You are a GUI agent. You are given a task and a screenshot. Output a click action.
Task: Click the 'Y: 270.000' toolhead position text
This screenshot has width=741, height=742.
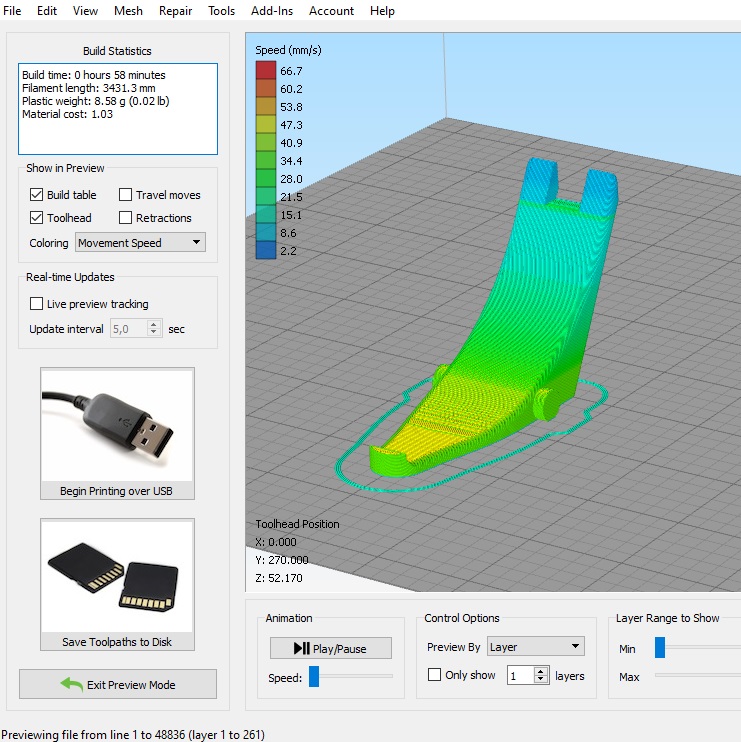(x=282, y=560)
